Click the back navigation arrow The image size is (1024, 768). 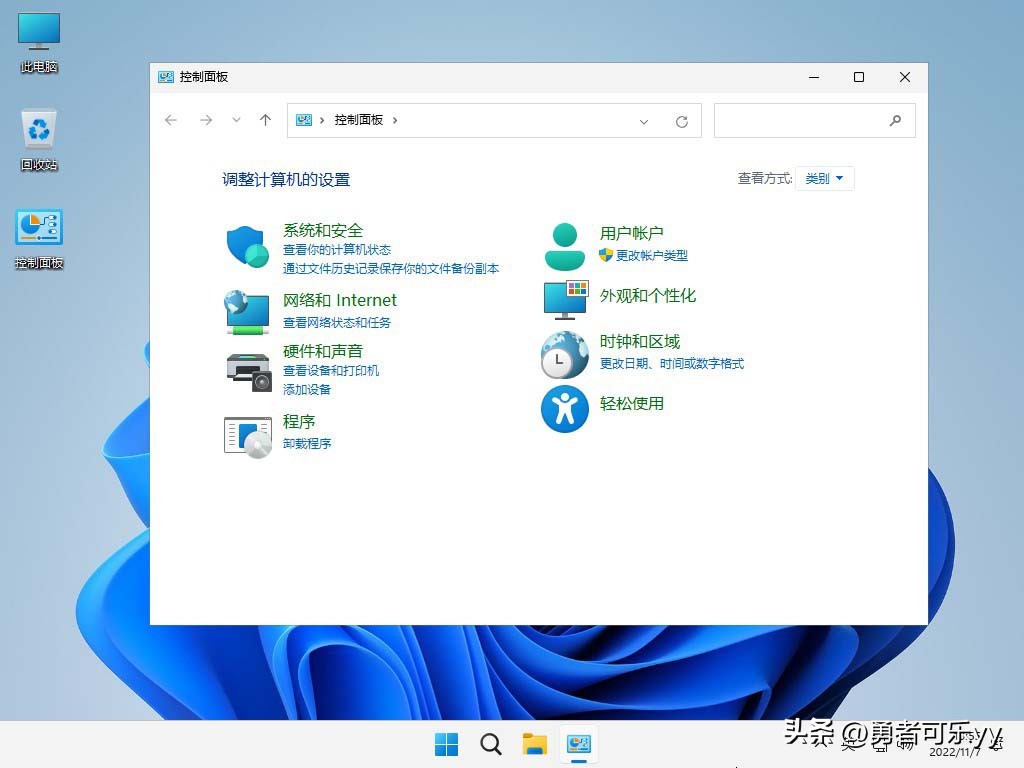pyautogui.click(x=170, y=119)
